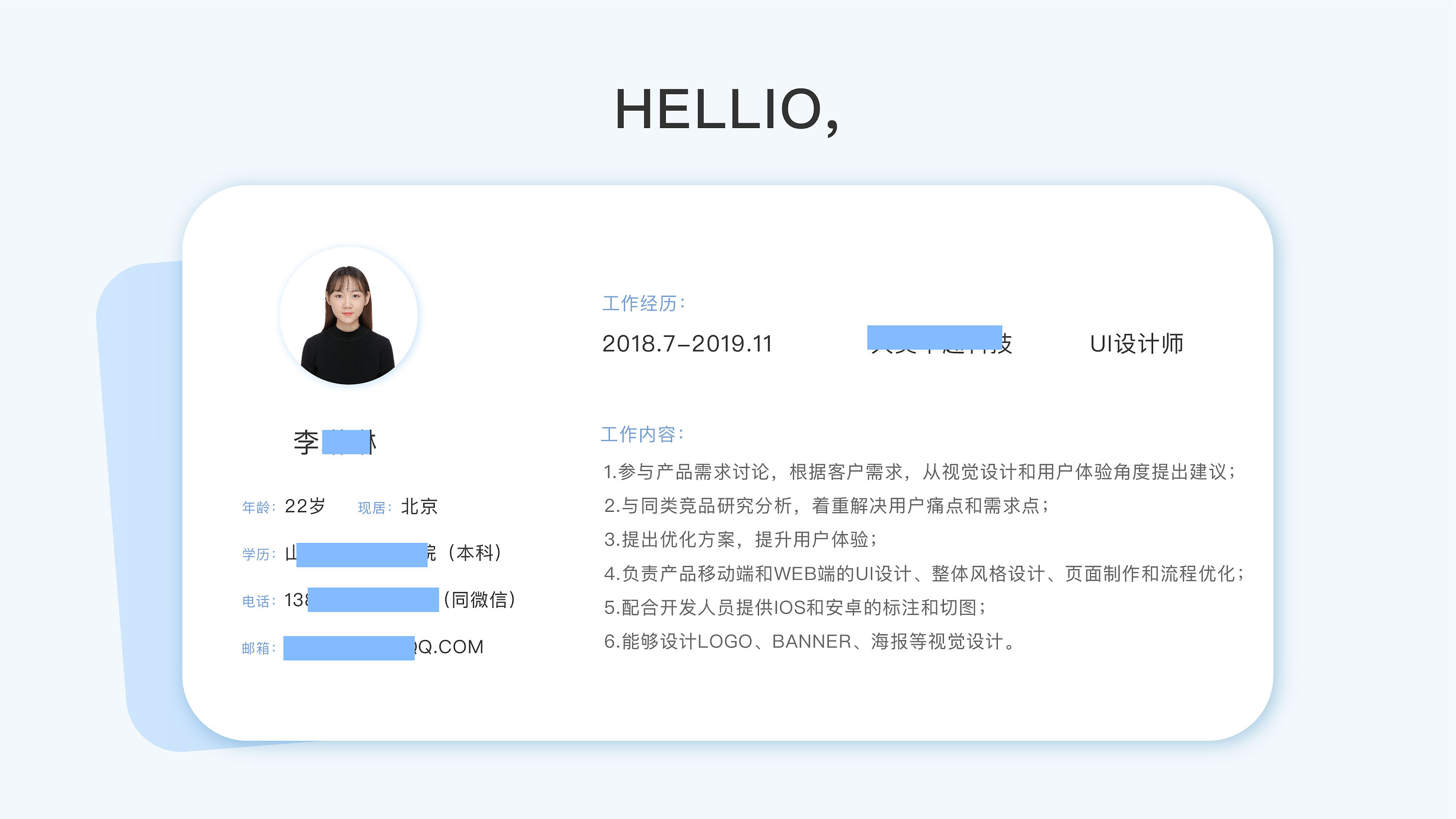Screen dimensions: 1456x819
Task: Click the 22岁 age value
Action: point(305,506)
